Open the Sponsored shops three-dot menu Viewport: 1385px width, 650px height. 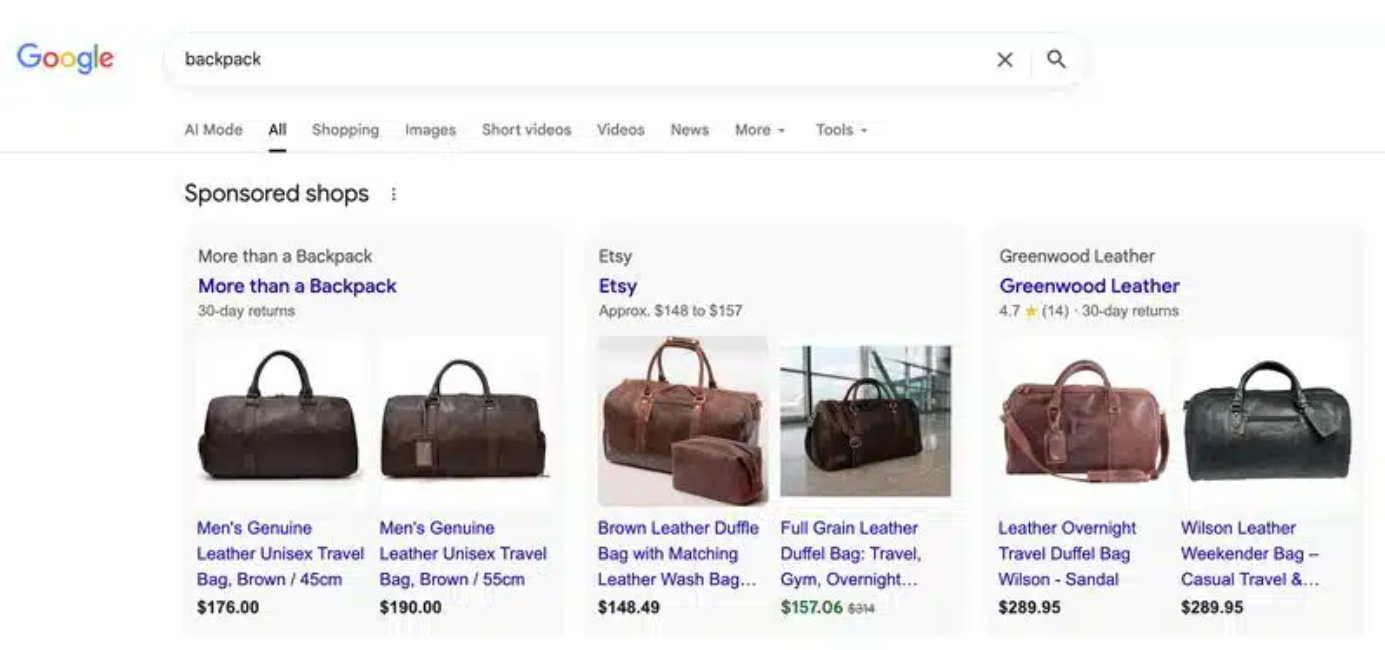coord(393,194)
